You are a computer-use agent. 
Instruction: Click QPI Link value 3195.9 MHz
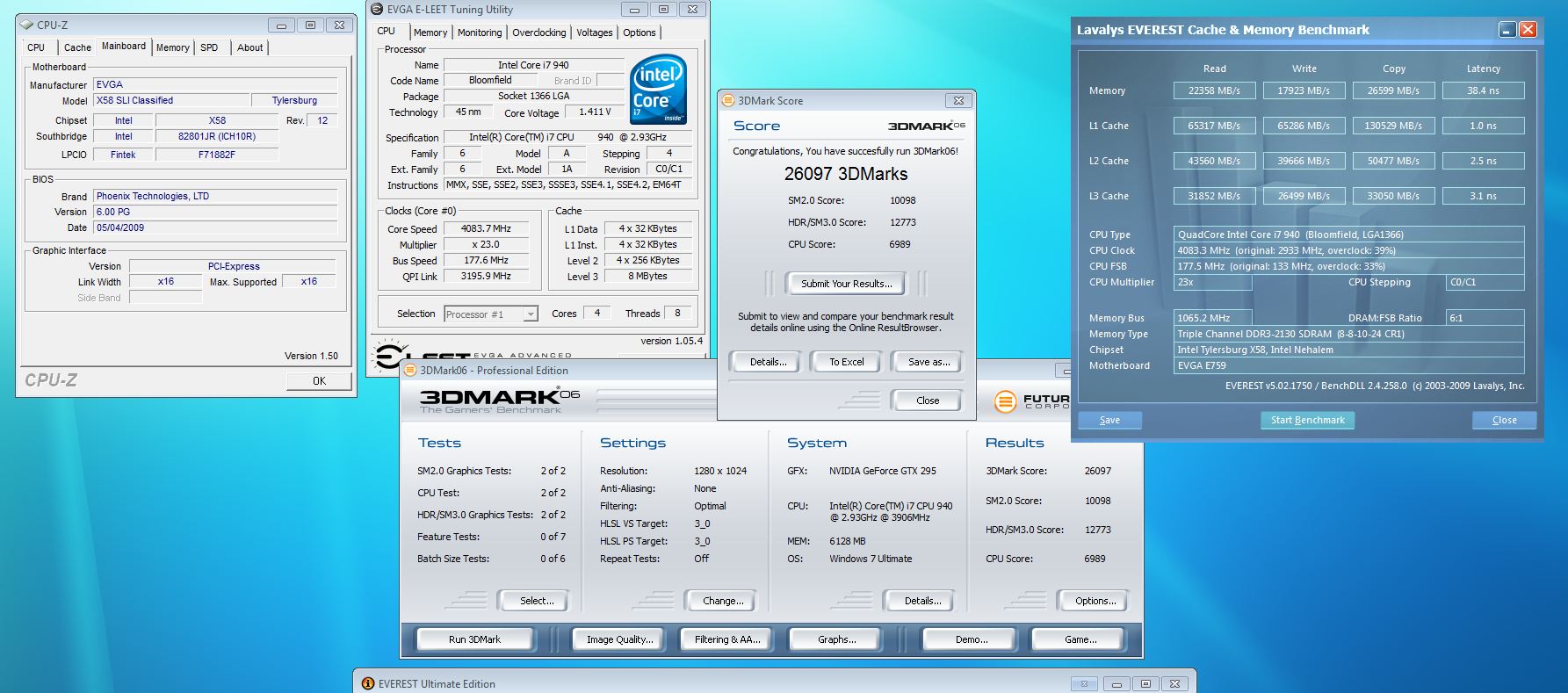point(486,276)
